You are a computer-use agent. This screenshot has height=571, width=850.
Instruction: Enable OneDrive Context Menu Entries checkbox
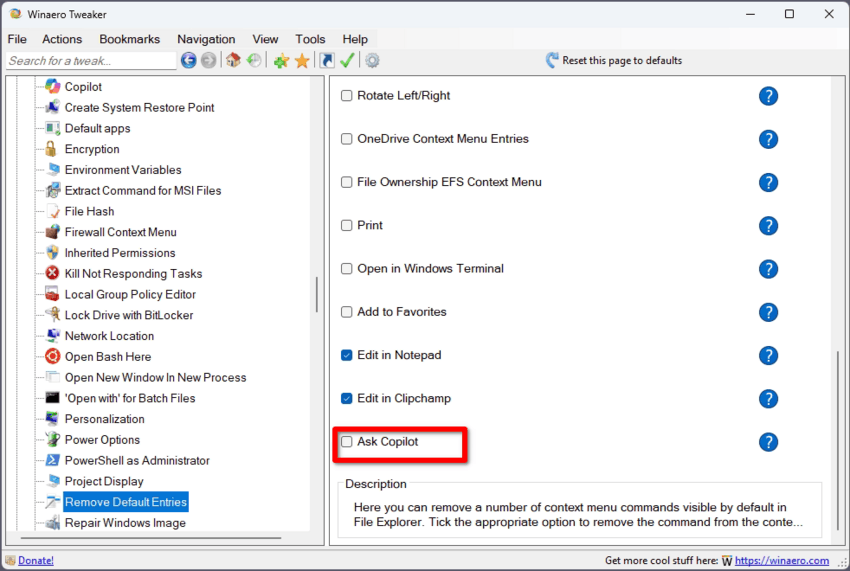(x=346, y=139)
